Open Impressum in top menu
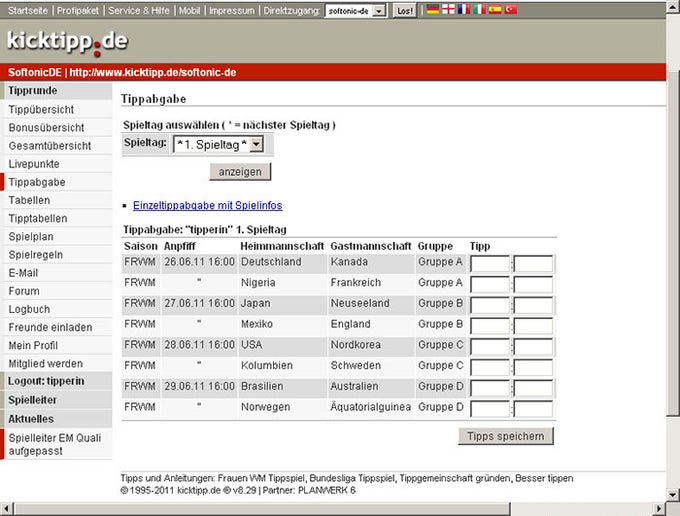The width and height of the screenshot is (680, 516). pos(232,10)
